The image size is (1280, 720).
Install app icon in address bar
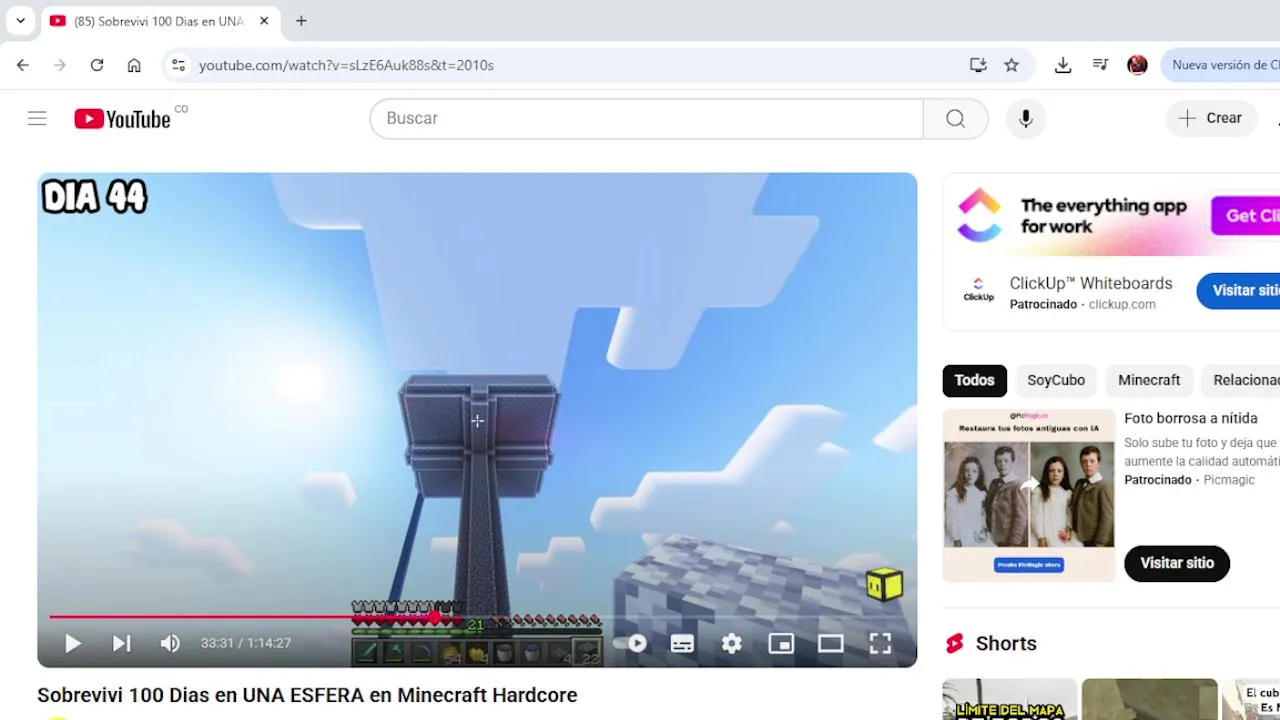(978, 65)
